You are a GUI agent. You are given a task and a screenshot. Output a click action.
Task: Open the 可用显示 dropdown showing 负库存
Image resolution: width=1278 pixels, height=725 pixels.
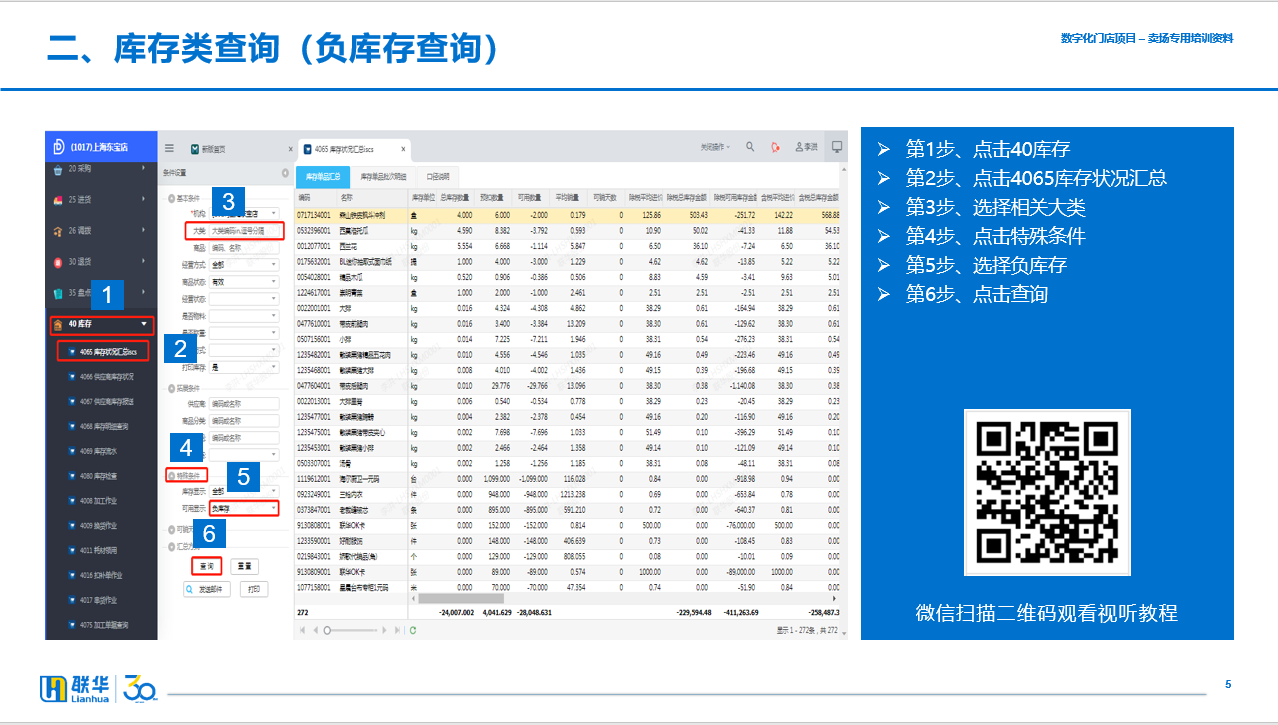tap(244, 509)
